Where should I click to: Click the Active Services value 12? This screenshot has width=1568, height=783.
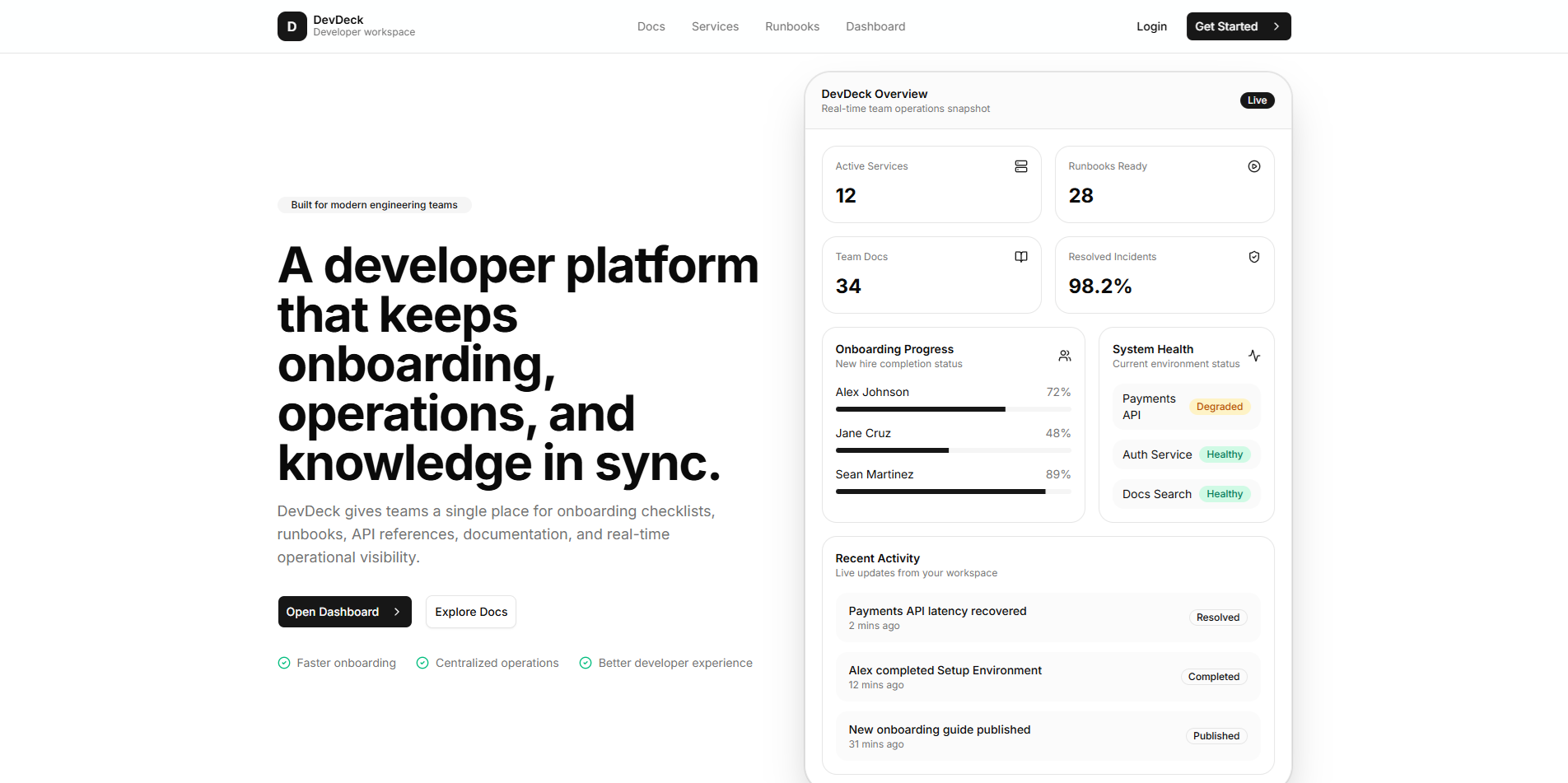tap(846, 196)
